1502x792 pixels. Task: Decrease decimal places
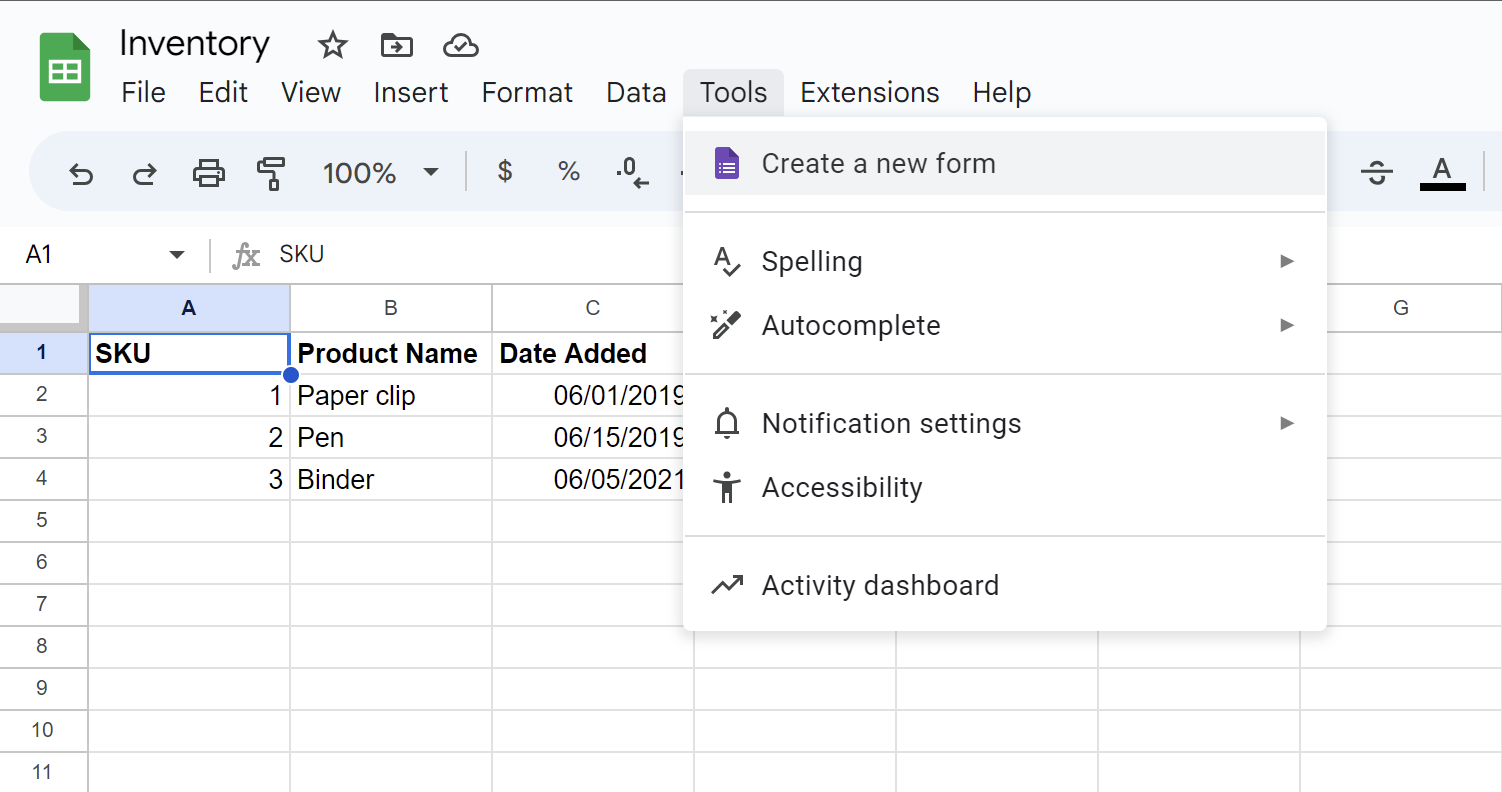point(632,172)
